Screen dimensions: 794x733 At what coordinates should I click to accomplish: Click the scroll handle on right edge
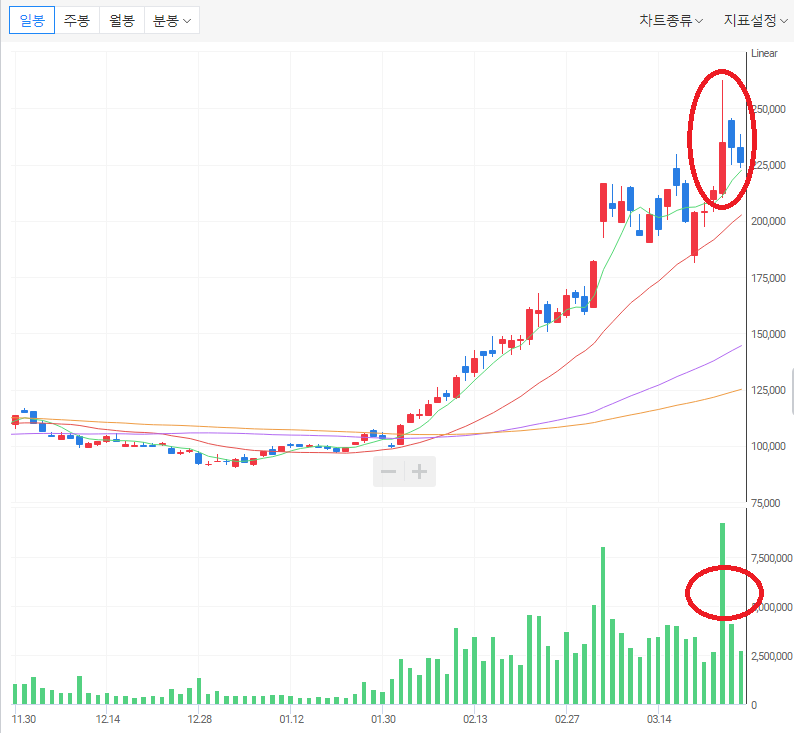(x=791, y=392)
